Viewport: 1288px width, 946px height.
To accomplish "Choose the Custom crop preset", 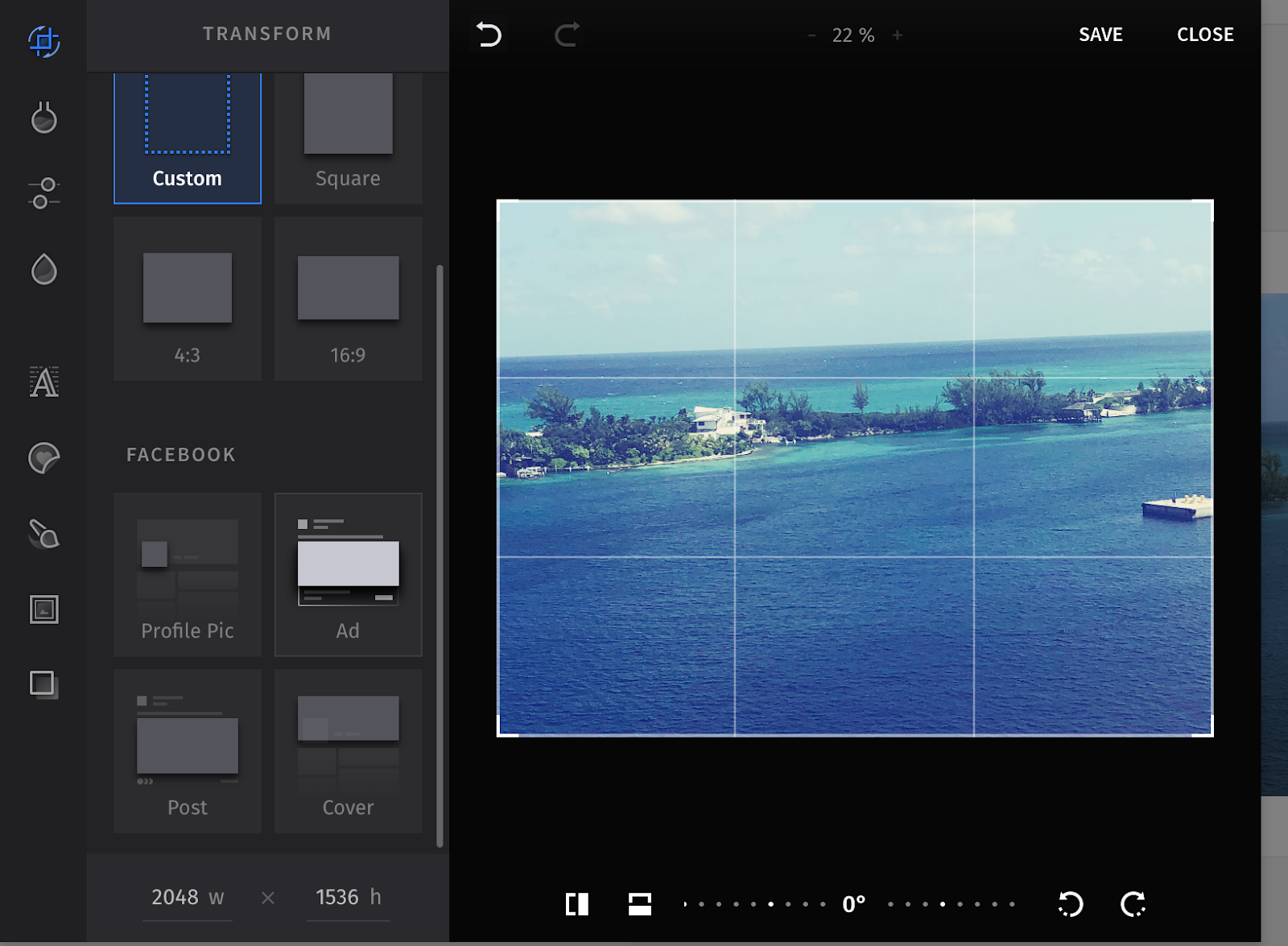I will coord(188,138).
